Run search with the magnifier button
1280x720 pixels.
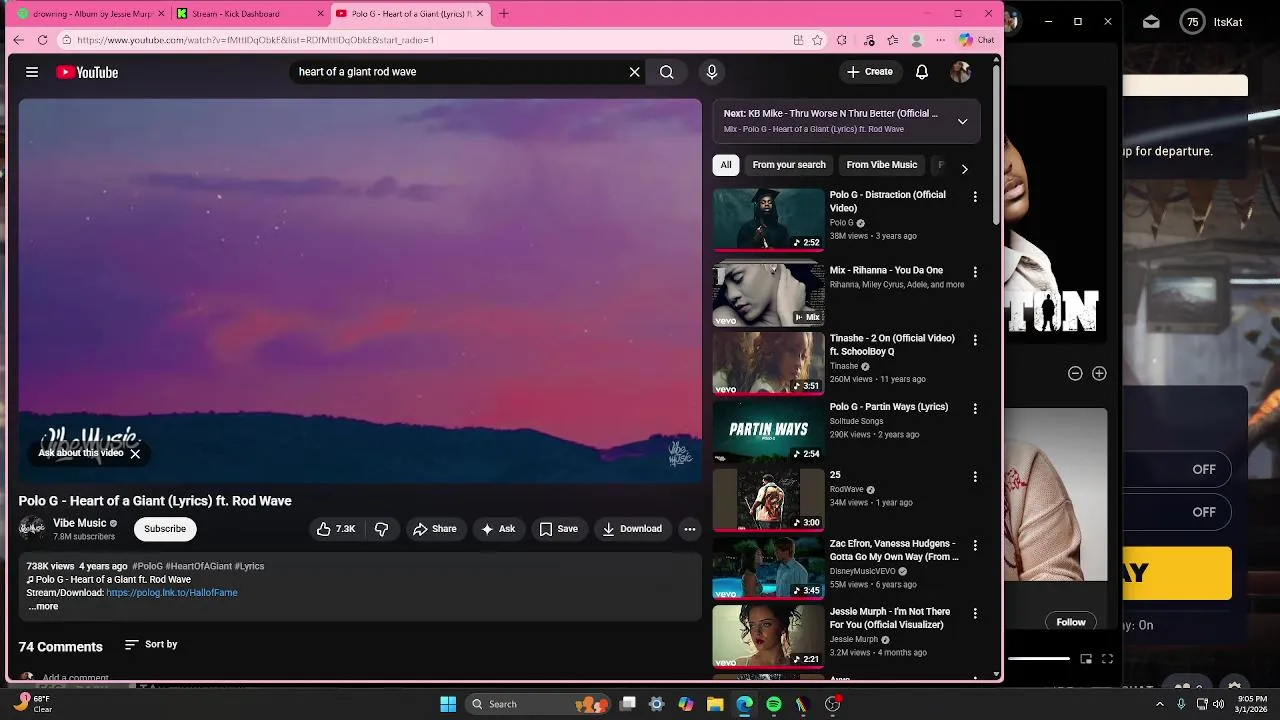point(667,72)
